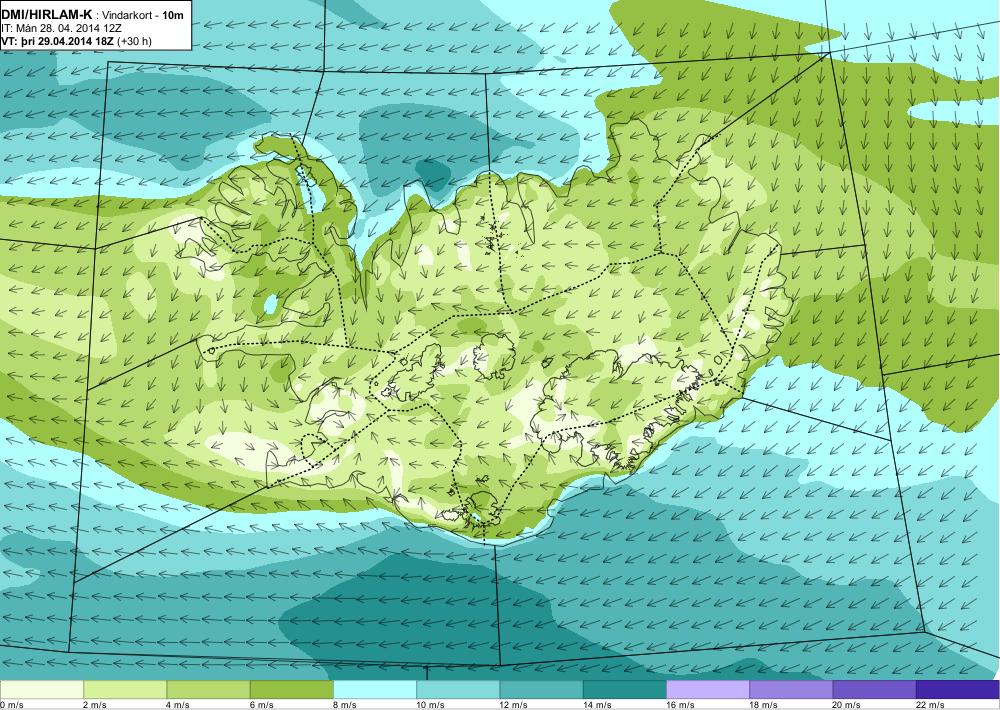Click the '8 m/s' legend label
This screenshot has height=710, width=1000.
coord(344,705)
